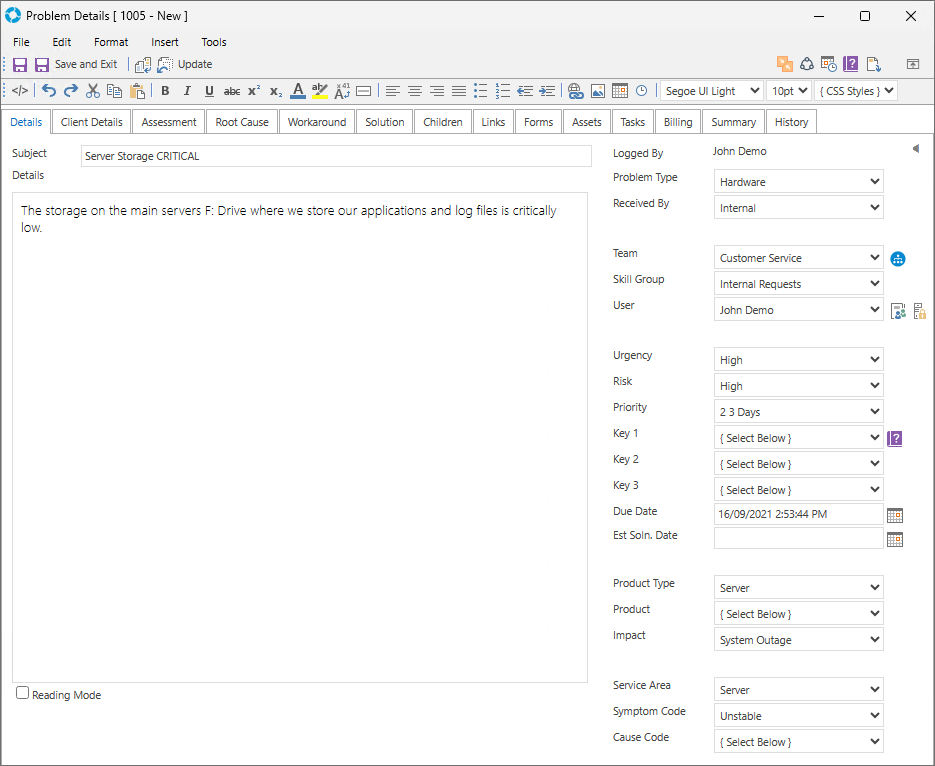Enable the Reading Mode checkbox
The height and width of the screenshot is (766, 935).
click(23, 693)
